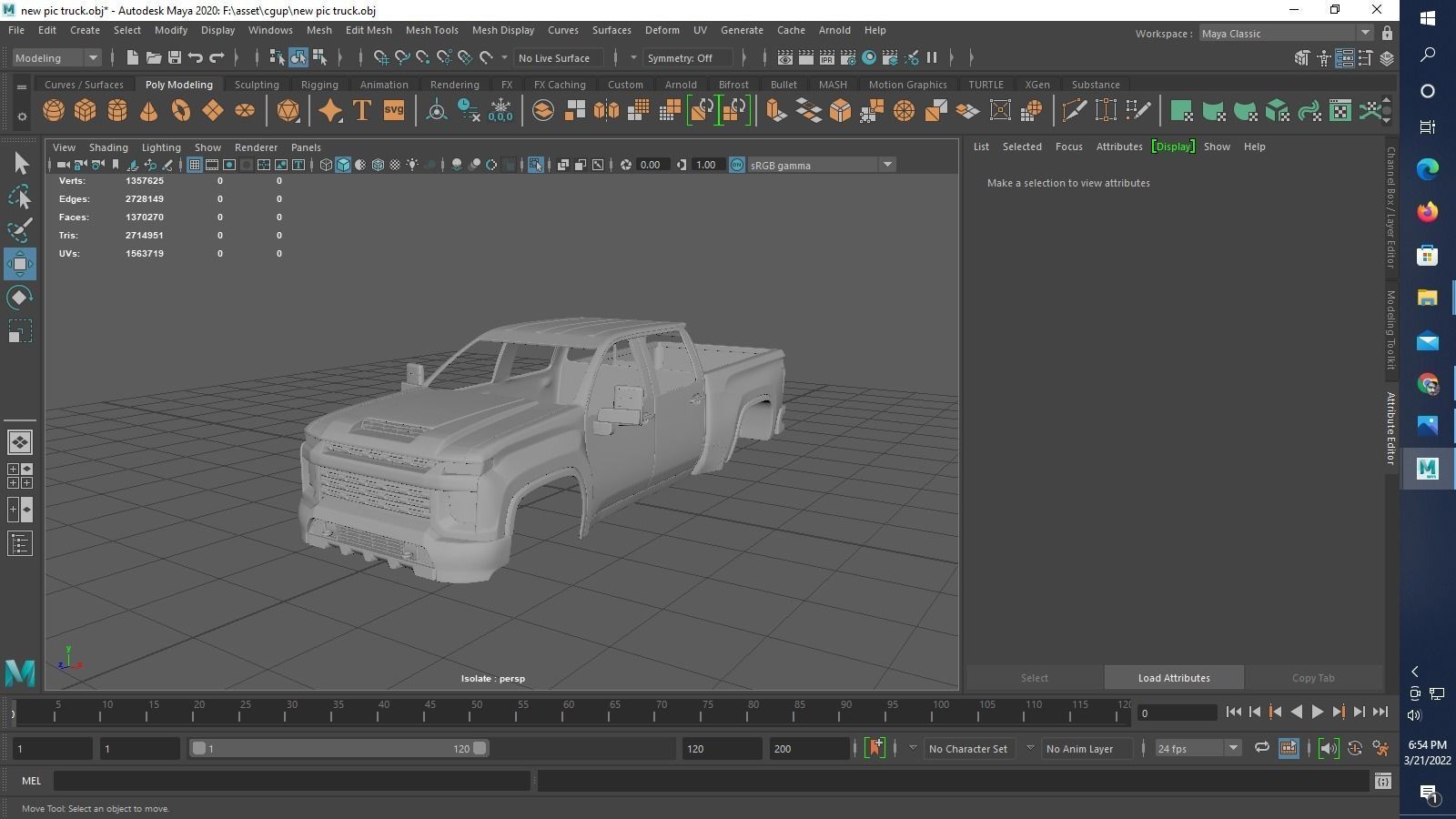Select the Move tool in the toolbox
This screenshot has height=819, width=1456.
tap(20, 264)
